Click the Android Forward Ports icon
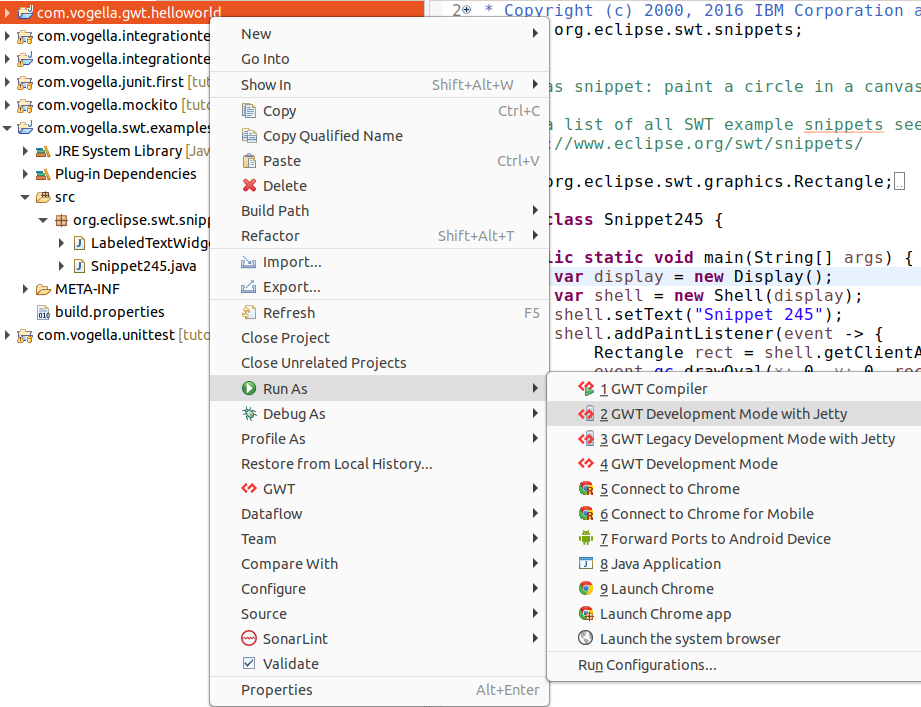The image size is (921, 707). [x=586, y=538]
